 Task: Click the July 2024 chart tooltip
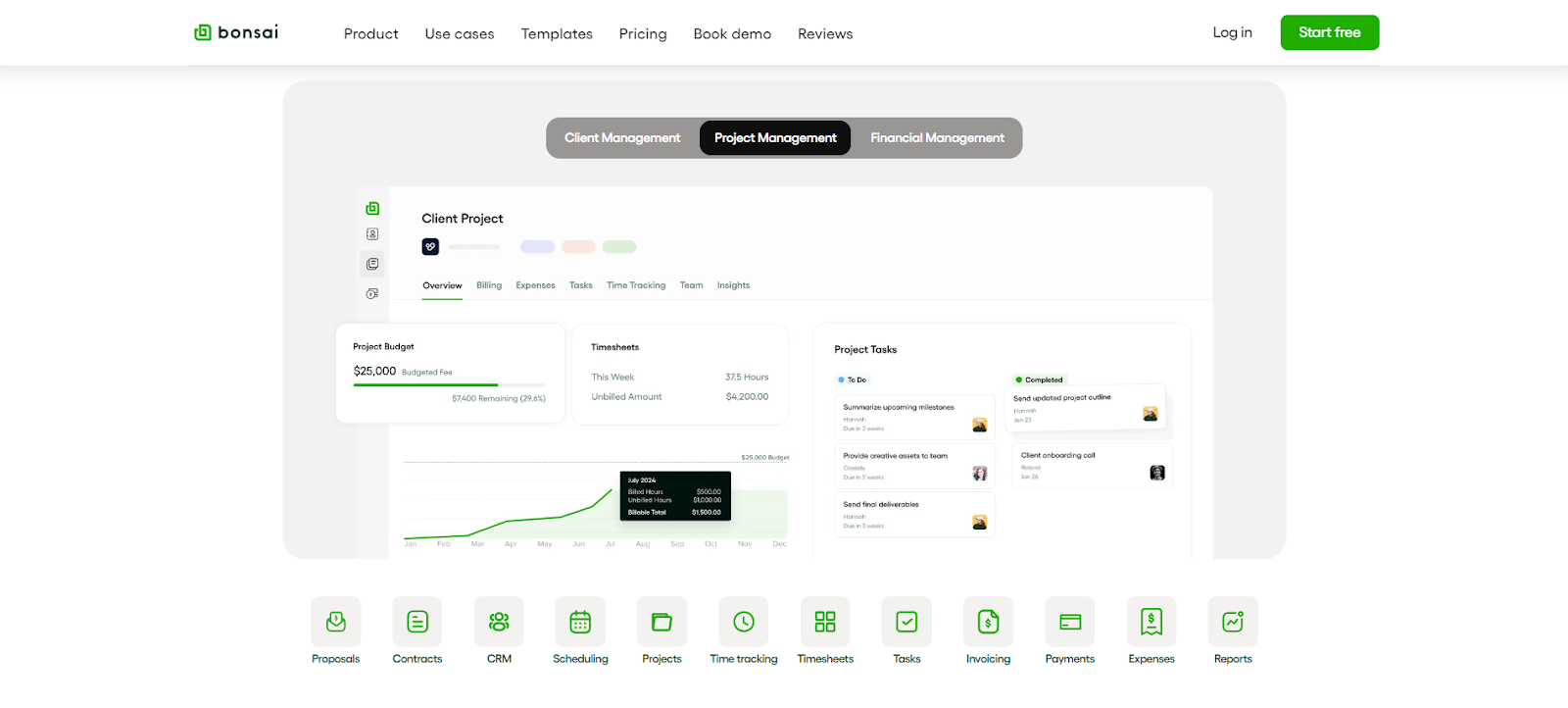675,496
